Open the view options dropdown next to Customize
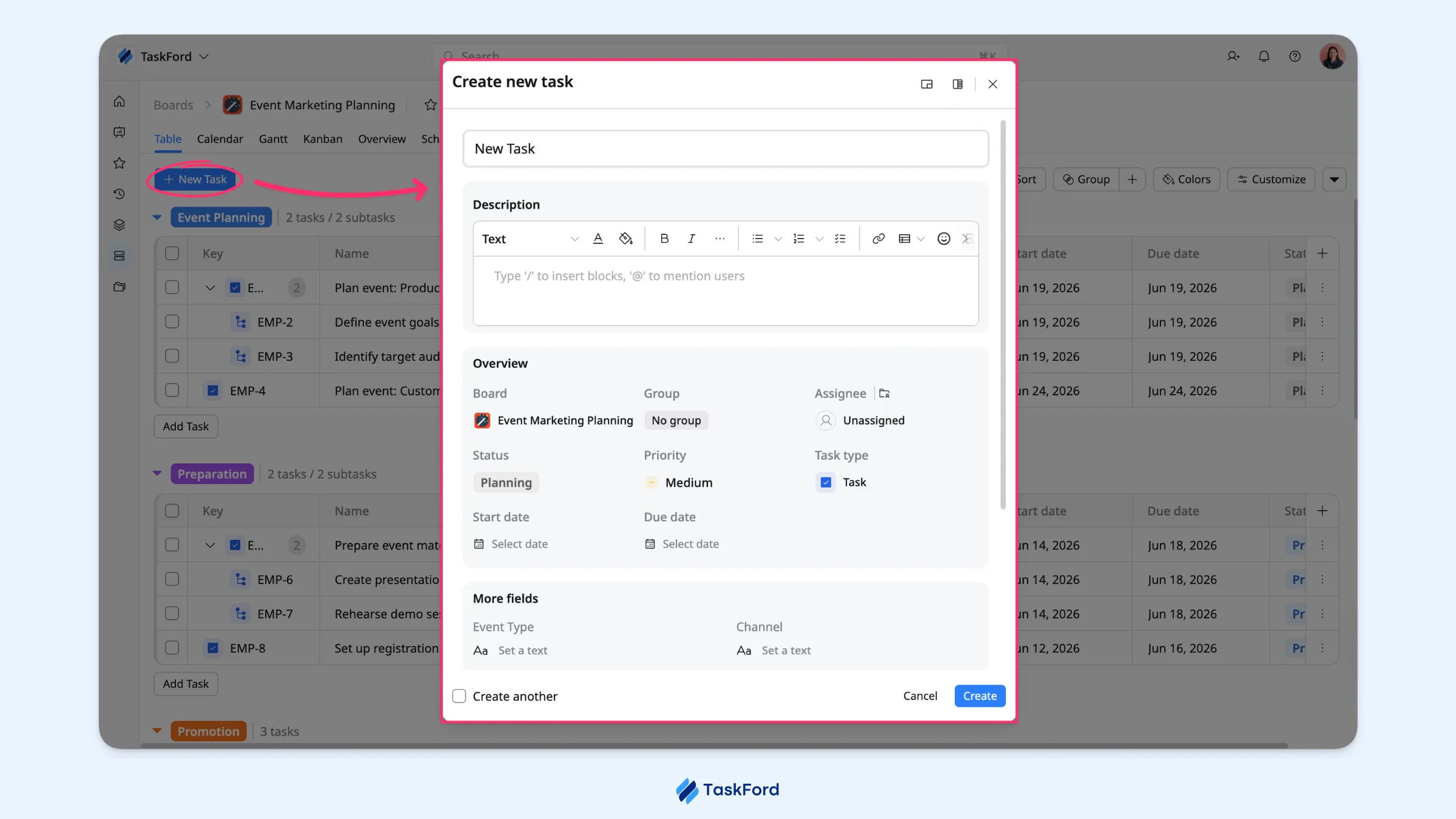 (x=1334, y=180)
